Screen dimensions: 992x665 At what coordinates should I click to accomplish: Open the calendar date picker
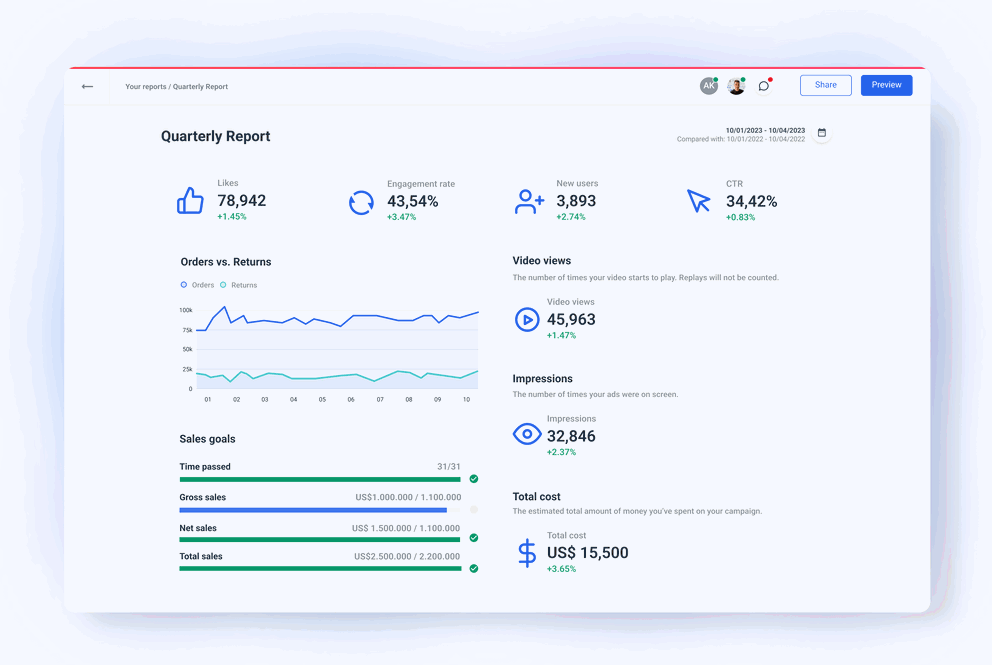(822, 132)
